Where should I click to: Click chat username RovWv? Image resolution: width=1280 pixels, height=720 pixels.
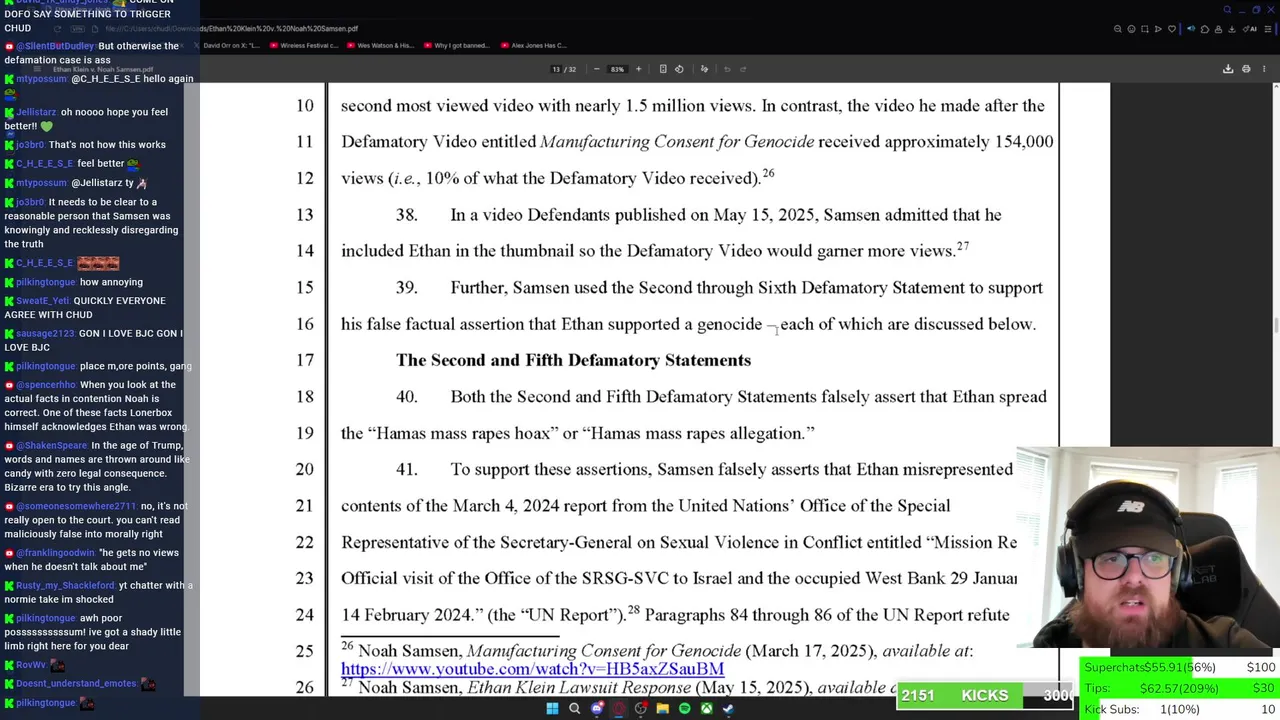tap(31, 665)
